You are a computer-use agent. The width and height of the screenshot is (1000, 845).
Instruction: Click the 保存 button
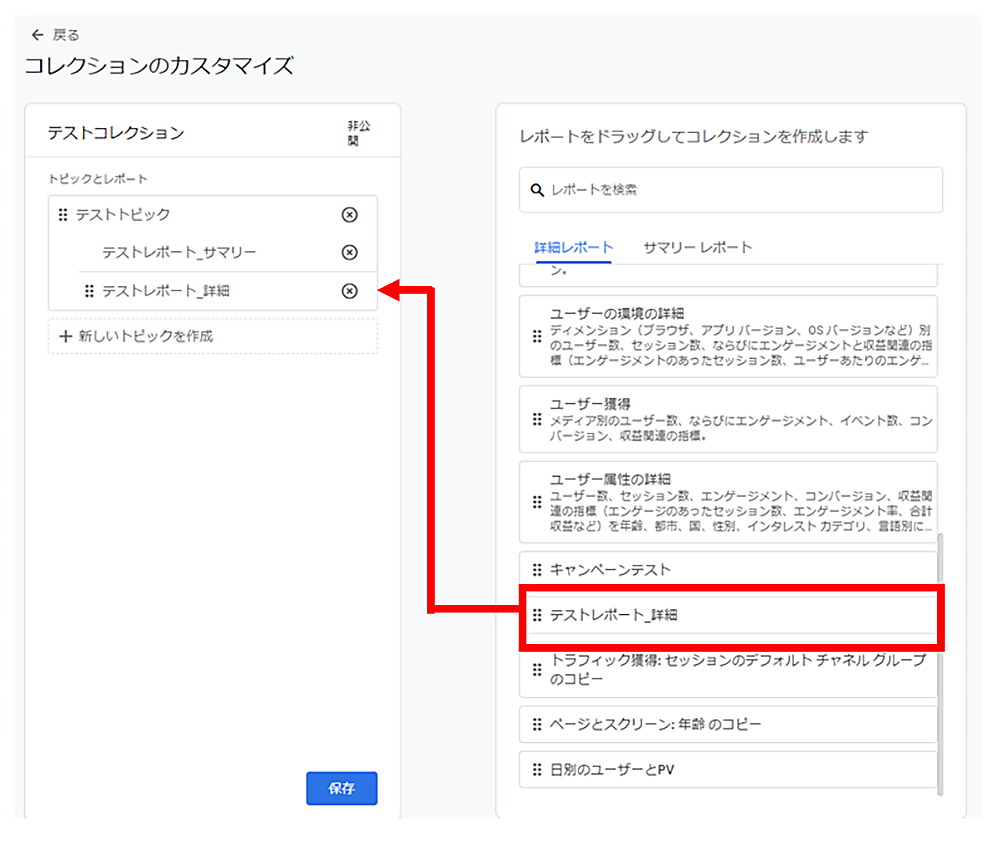click(x=341, y=788)
